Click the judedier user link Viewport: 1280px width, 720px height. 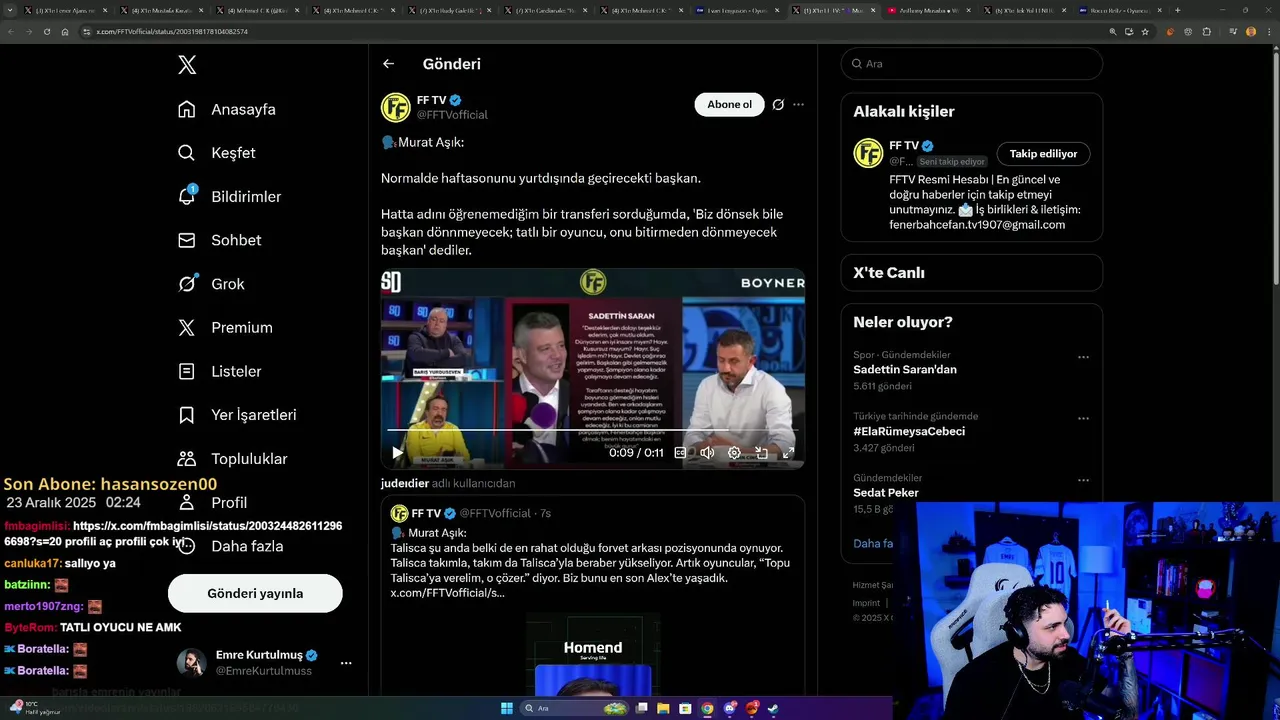pos(404,483)
